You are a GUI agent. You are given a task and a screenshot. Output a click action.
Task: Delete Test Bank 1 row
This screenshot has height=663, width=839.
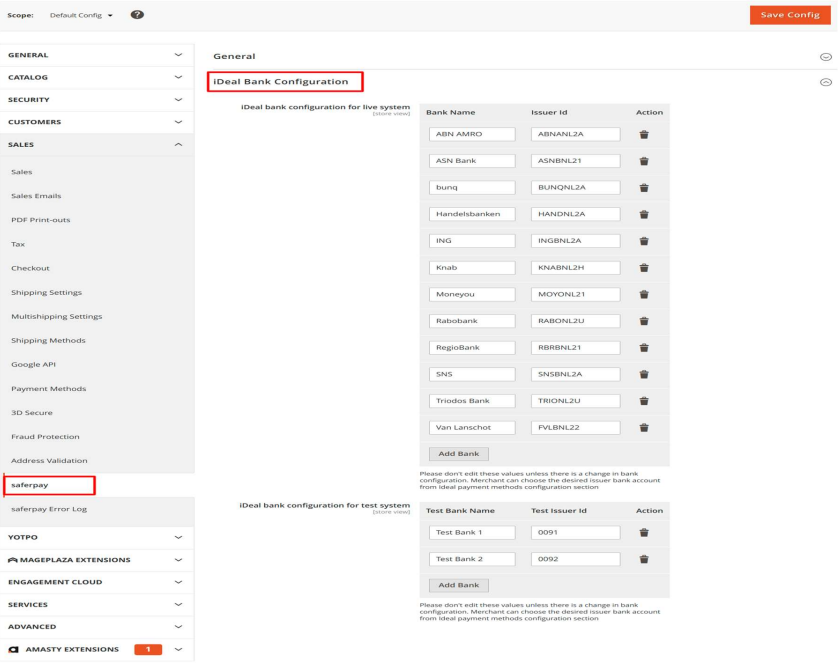(x=643, y=532)
